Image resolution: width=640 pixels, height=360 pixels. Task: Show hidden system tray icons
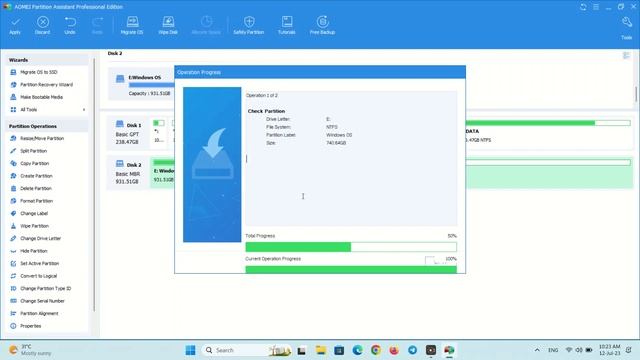(537, 350)
